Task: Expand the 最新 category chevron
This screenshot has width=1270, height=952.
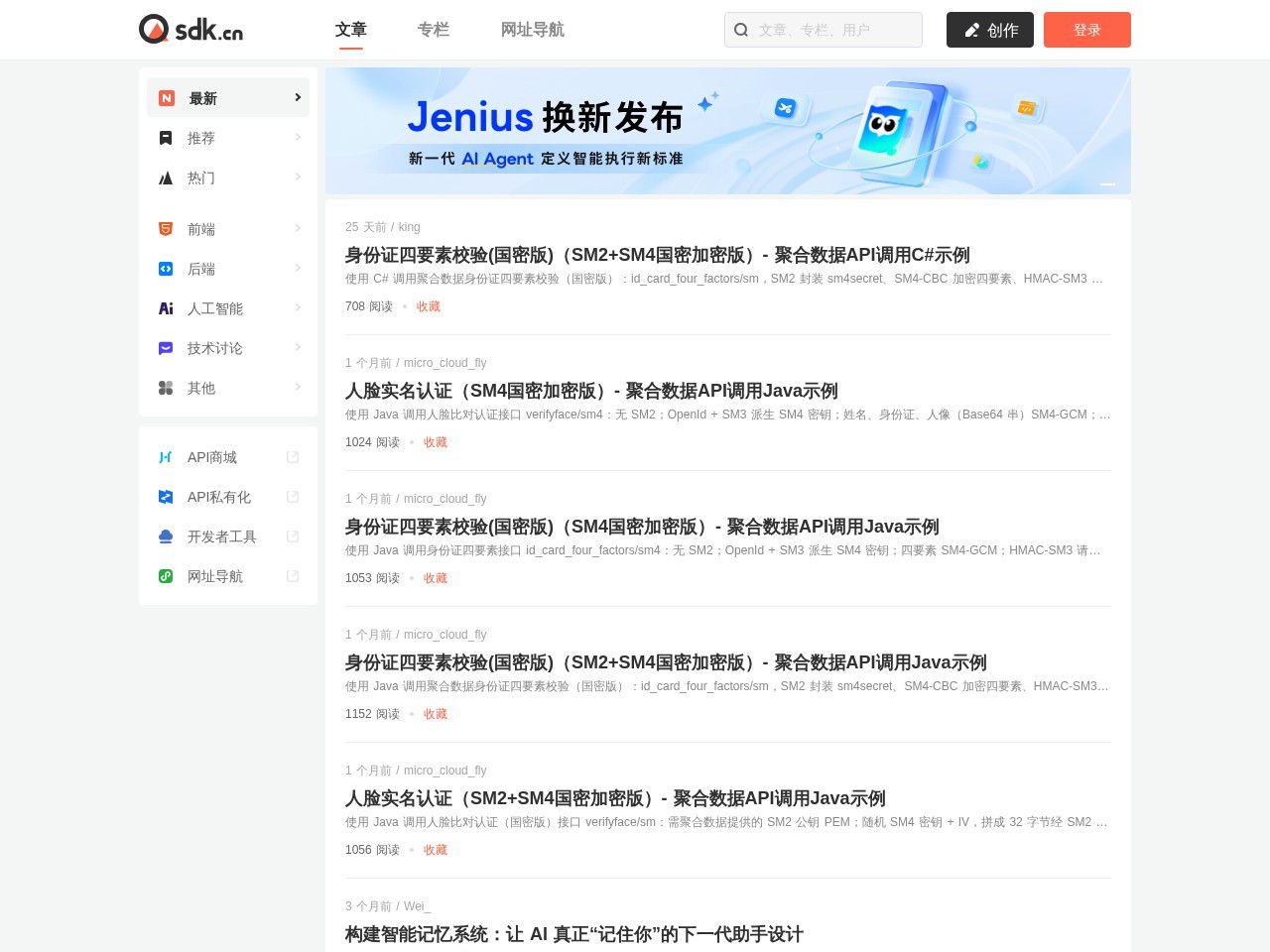Action: (298, 97)
